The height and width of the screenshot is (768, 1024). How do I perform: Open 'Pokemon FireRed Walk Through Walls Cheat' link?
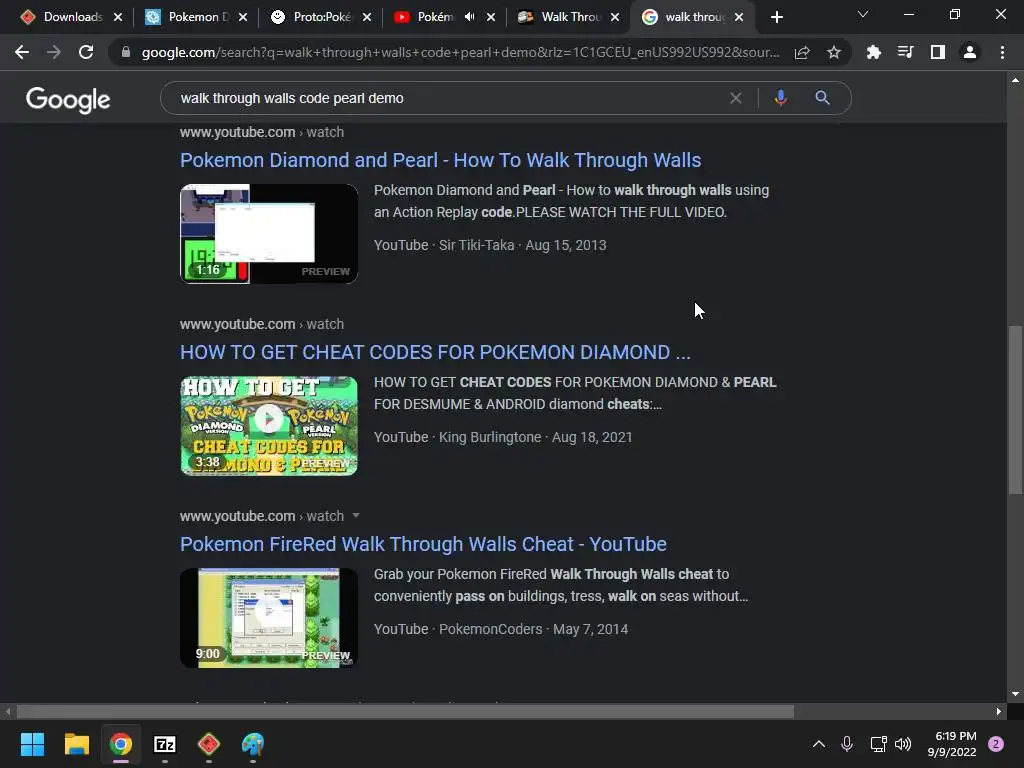[423, 544]
